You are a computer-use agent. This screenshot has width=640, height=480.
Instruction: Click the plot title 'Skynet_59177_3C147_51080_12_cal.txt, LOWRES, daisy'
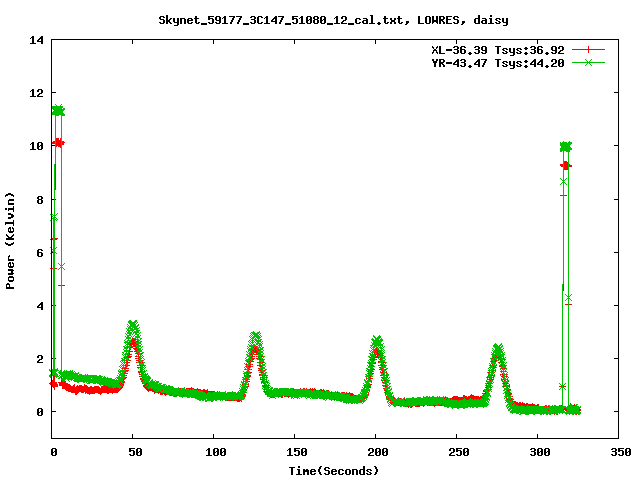[333, 20]
